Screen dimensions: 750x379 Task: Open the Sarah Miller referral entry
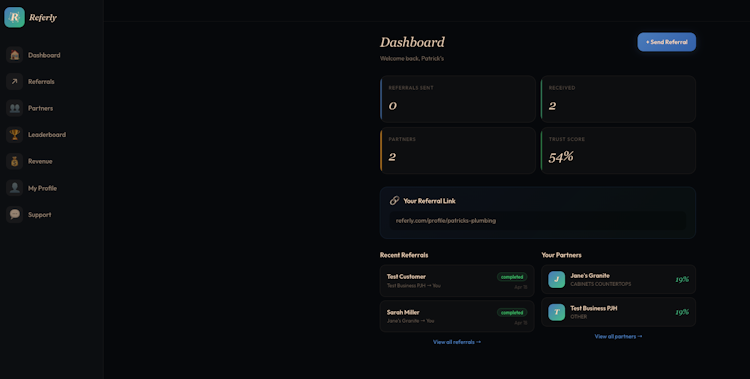click(457, 316)
